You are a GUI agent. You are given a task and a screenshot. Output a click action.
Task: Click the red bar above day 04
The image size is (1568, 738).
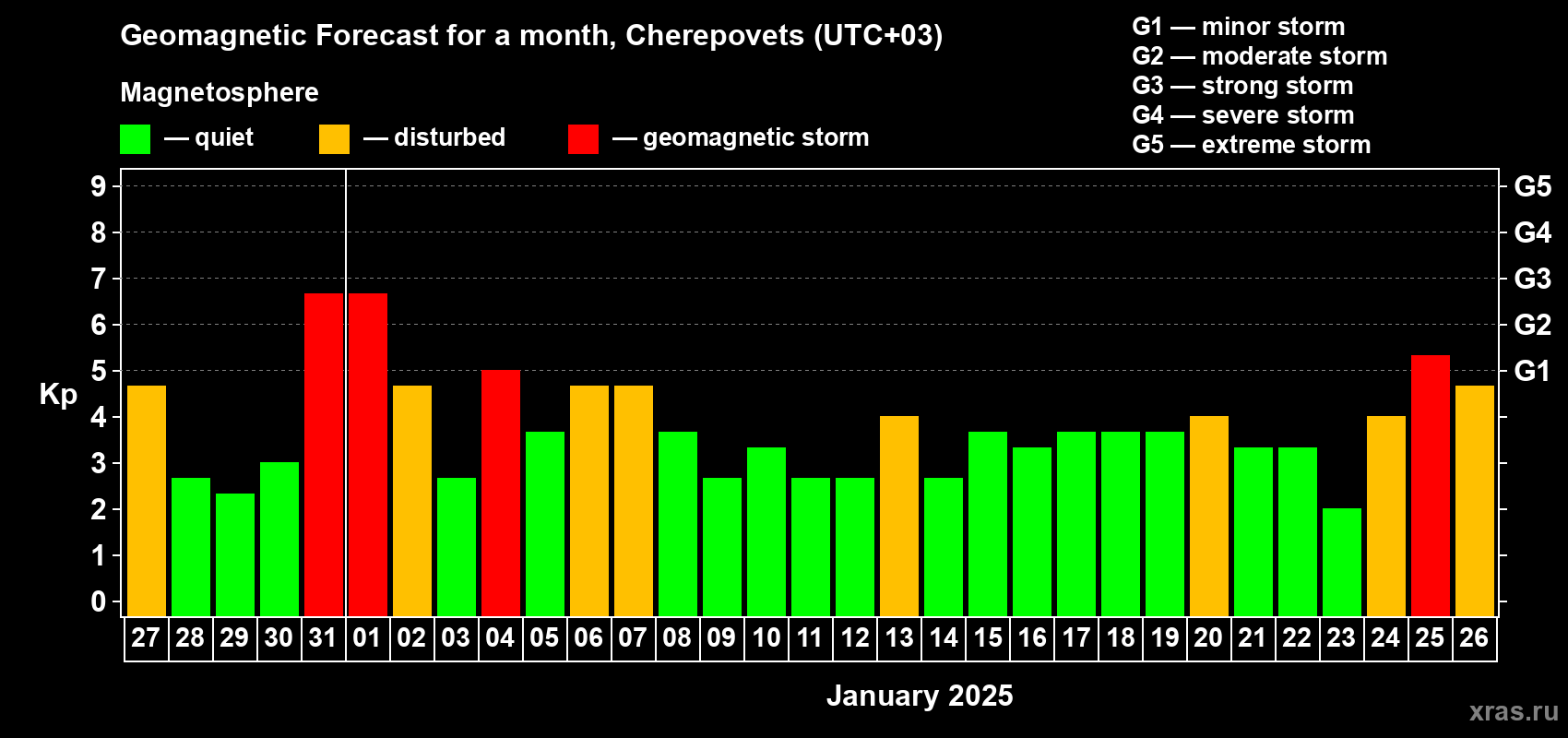pos(501,494)
